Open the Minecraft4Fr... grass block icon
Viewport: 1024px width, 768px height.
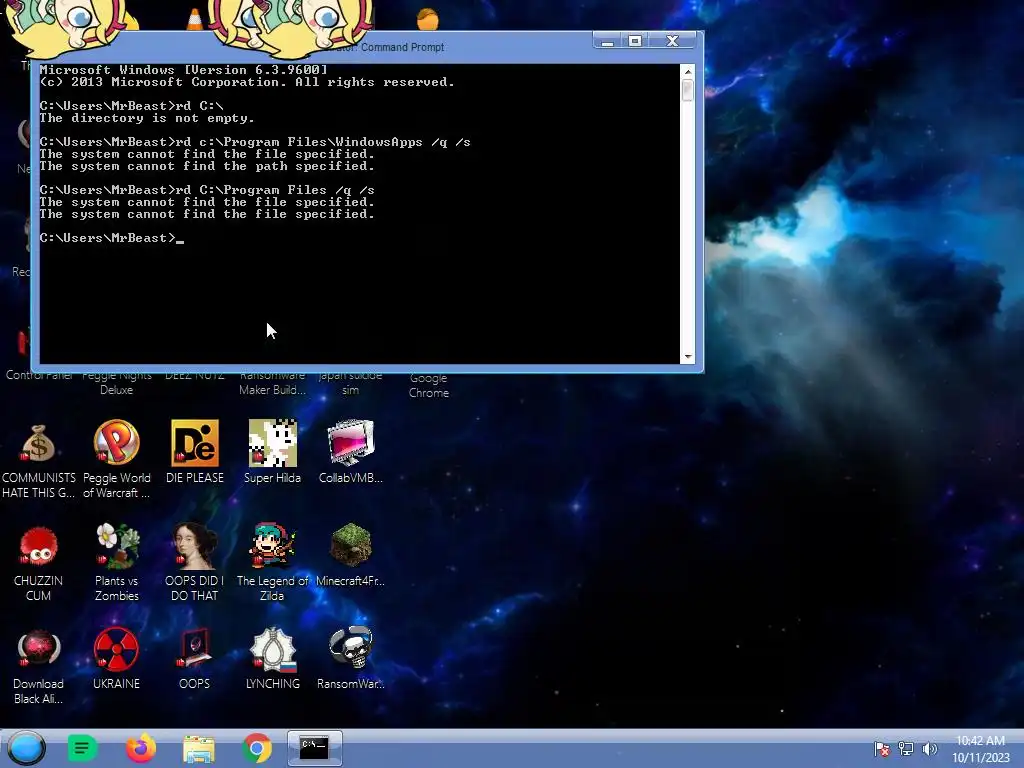click(351, 555)
